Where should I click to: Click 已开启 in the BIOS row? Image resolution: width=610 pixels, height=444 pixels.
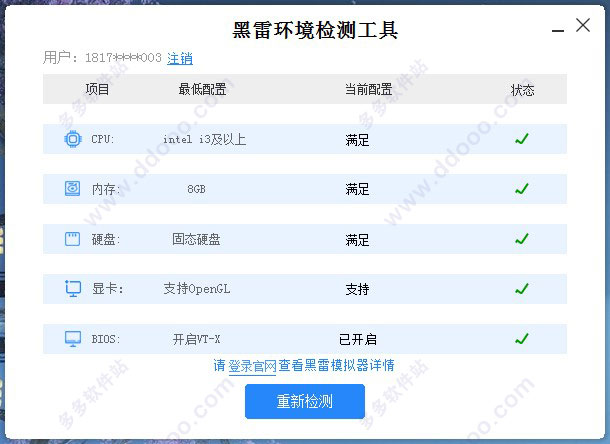click(x=358, y=339)
